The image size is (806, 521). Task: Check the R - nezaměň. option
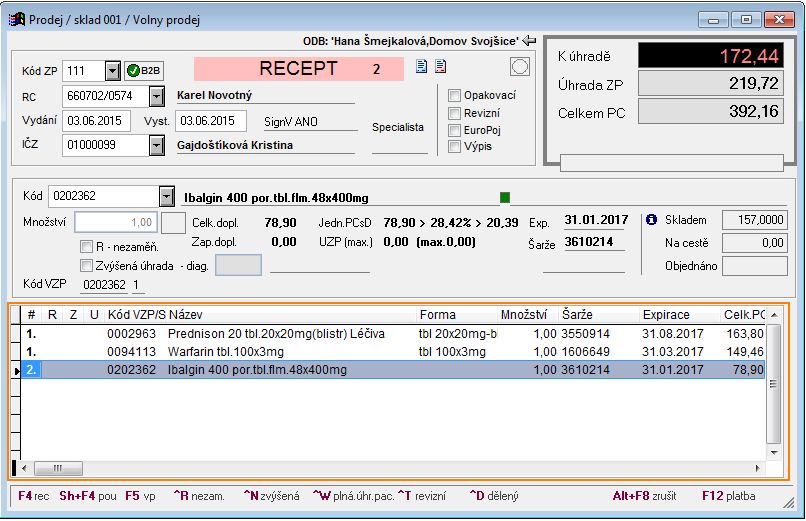86,246
